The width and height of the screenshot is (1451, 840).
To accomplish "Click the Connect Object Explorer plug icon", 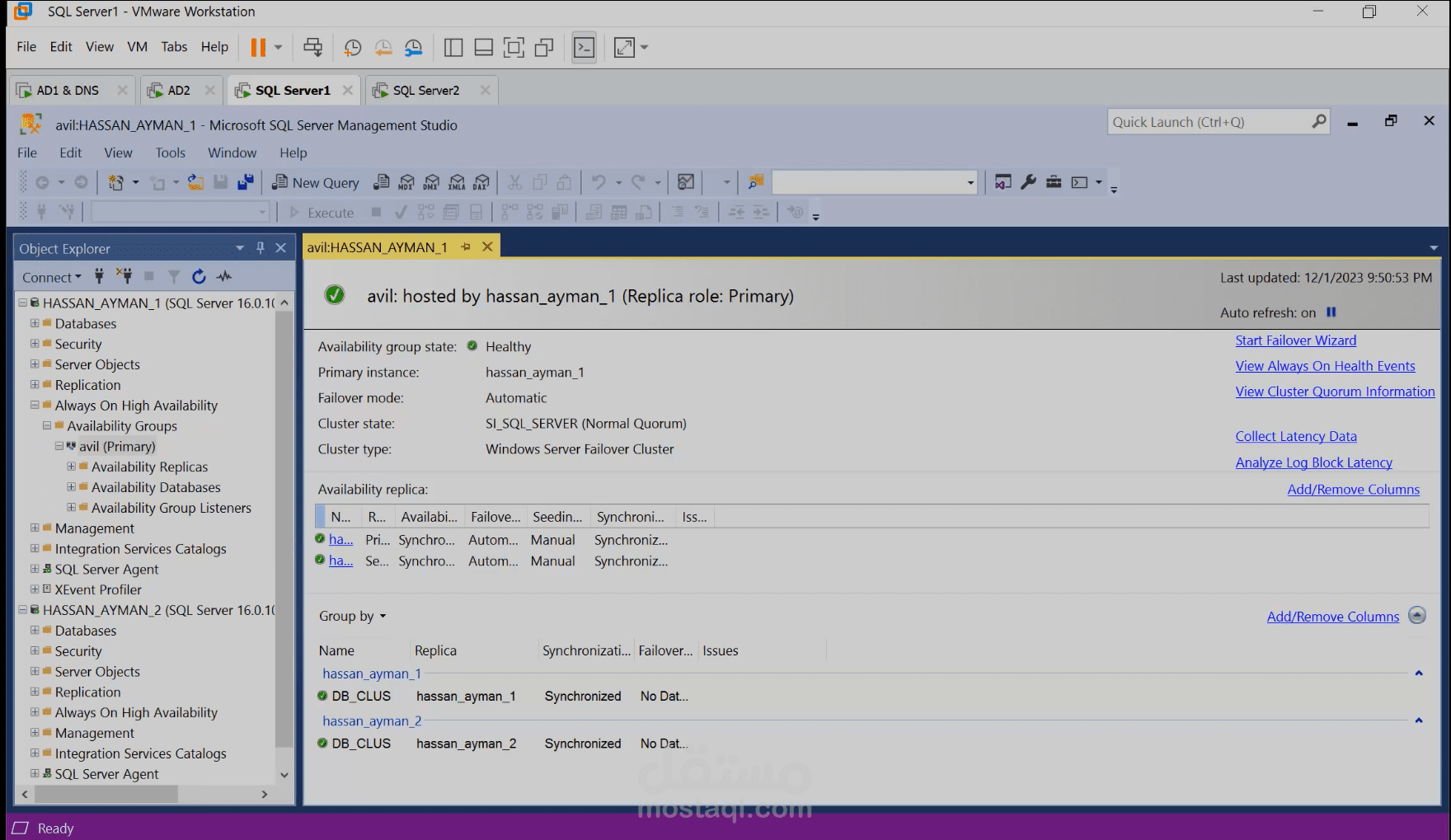I will (99, 276).
